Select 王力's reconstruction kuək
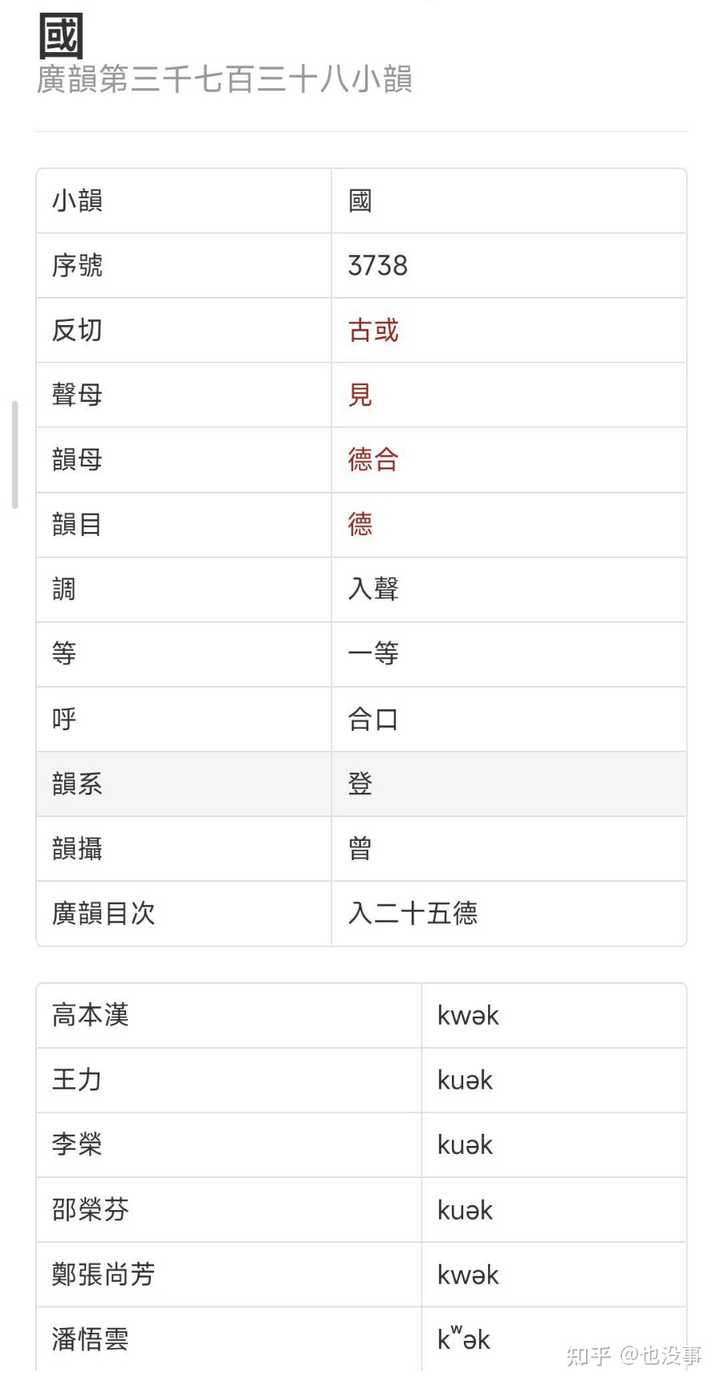Screen dimensions: 720x1385 pyautogui.click(x=465, y=1081)
